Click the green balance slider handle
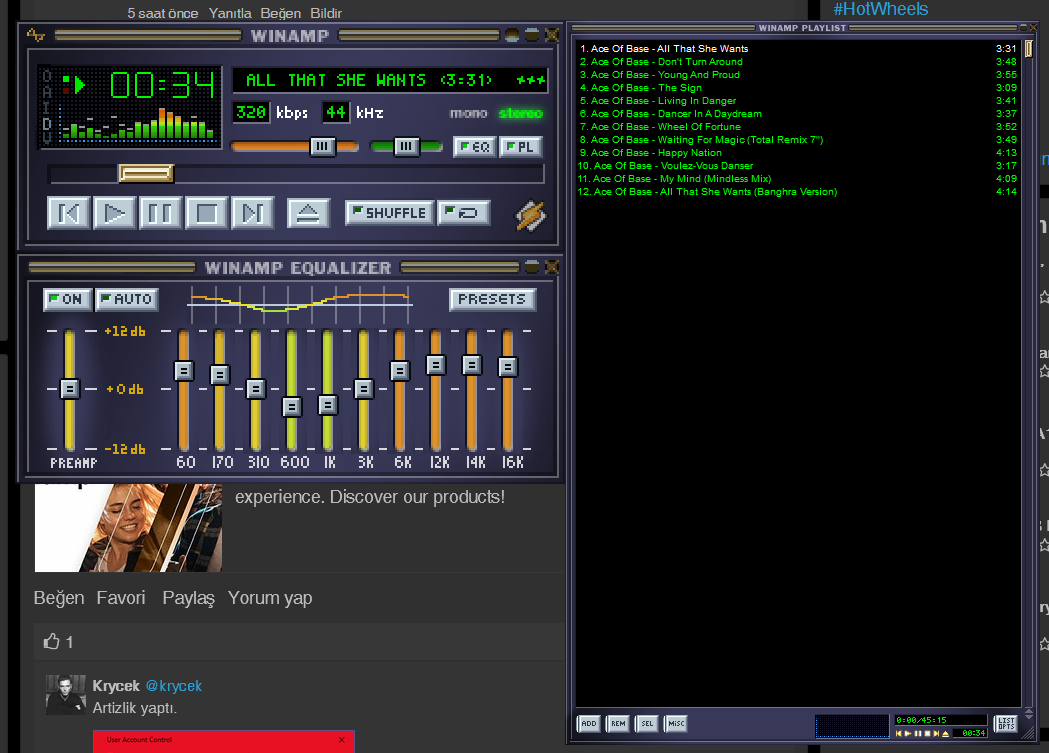 tap(406, 146)
